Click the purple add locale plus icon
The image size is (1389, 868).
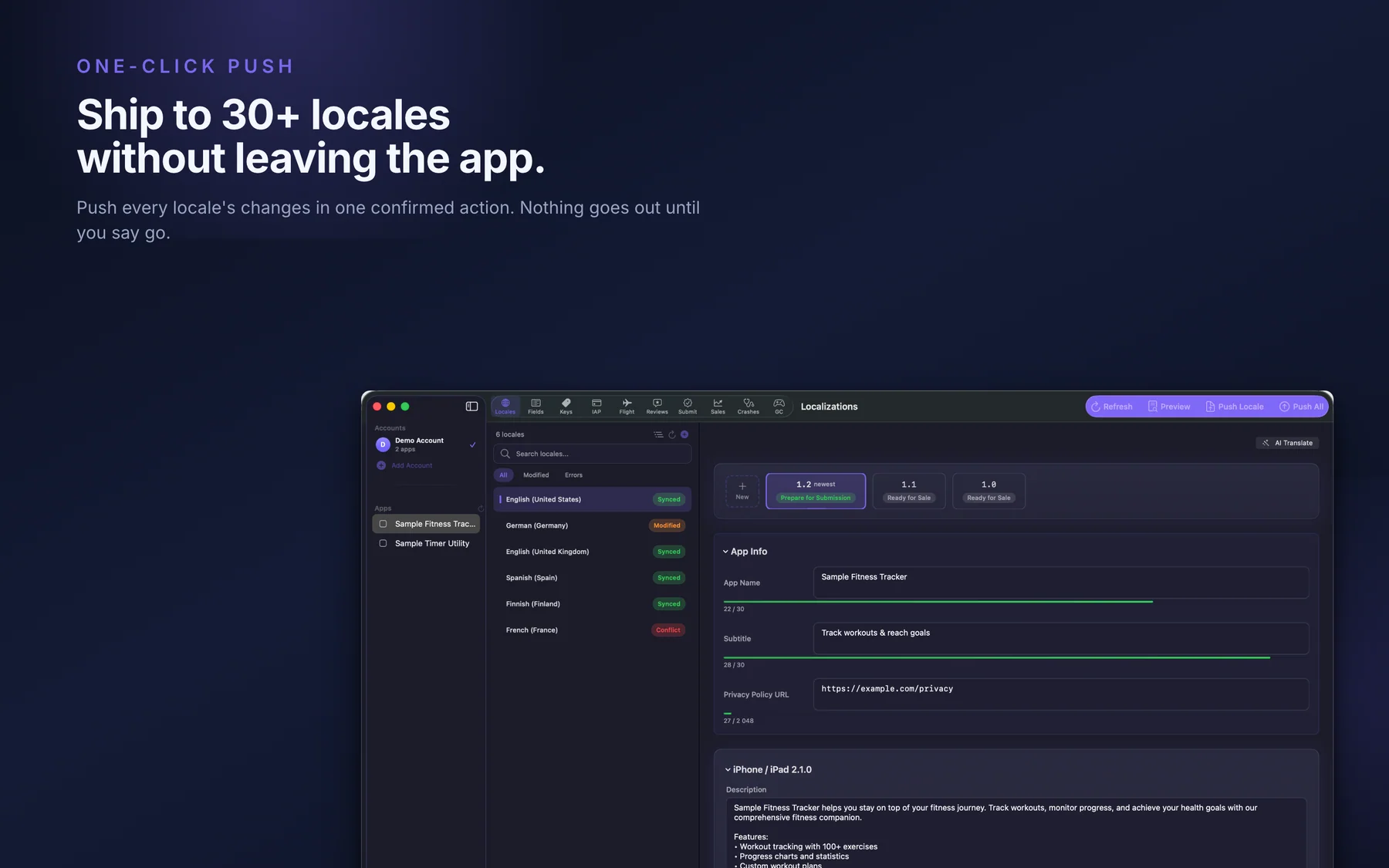684,434
